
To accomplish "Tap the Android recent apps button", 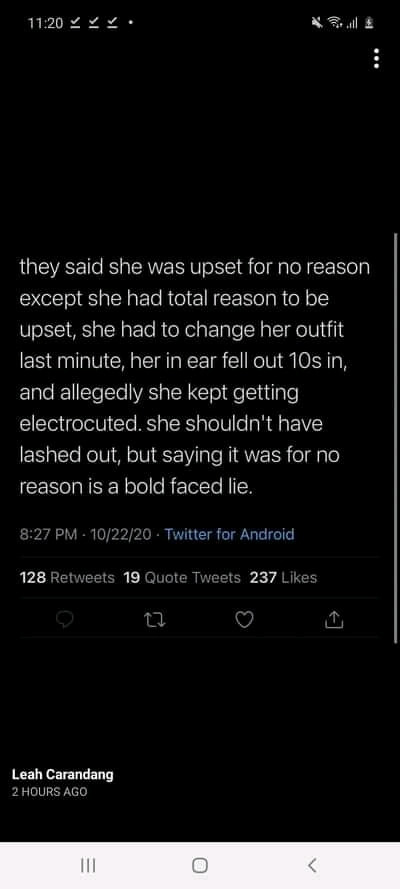I will (88, 865).
